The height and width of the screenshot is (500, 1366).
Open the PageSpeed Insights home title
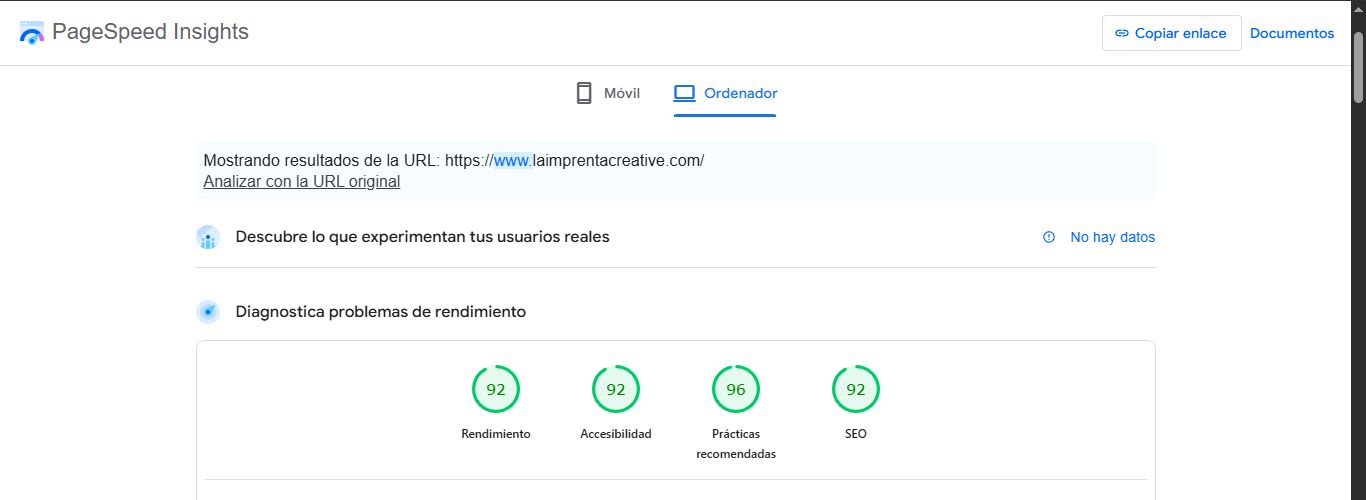point(150,32)
